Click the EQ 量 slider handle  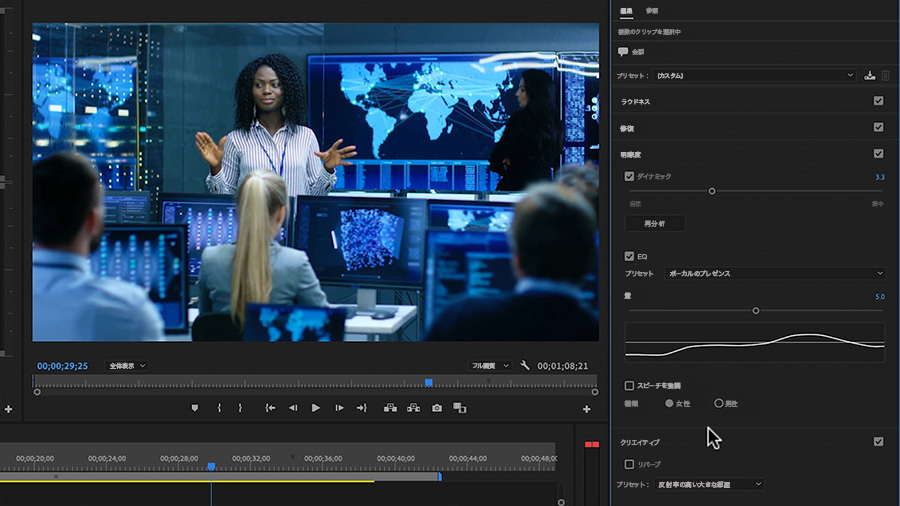pyautogui.click(x=756, y=310)
